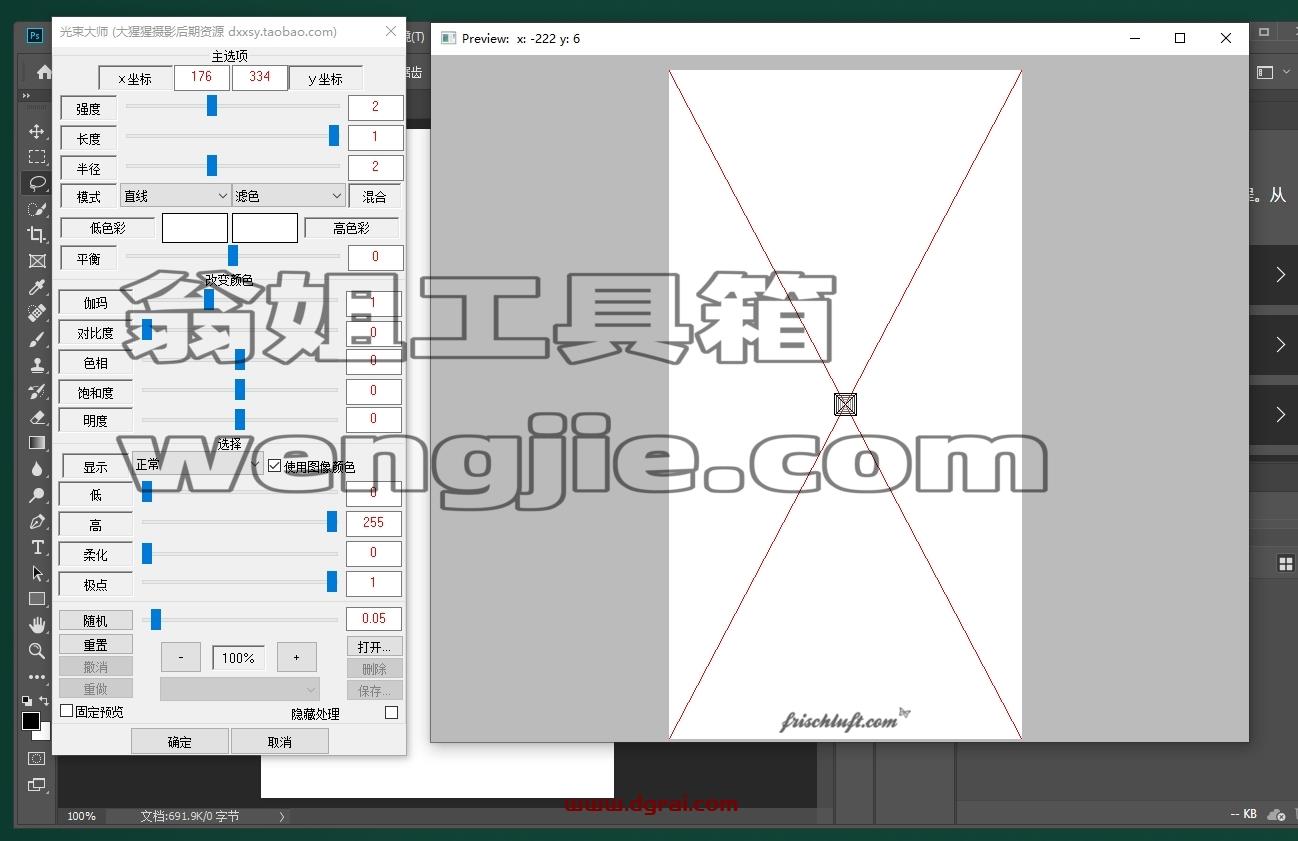1298x841 pixels.
Task: Select the Frame tool
Action: [37, 261]
